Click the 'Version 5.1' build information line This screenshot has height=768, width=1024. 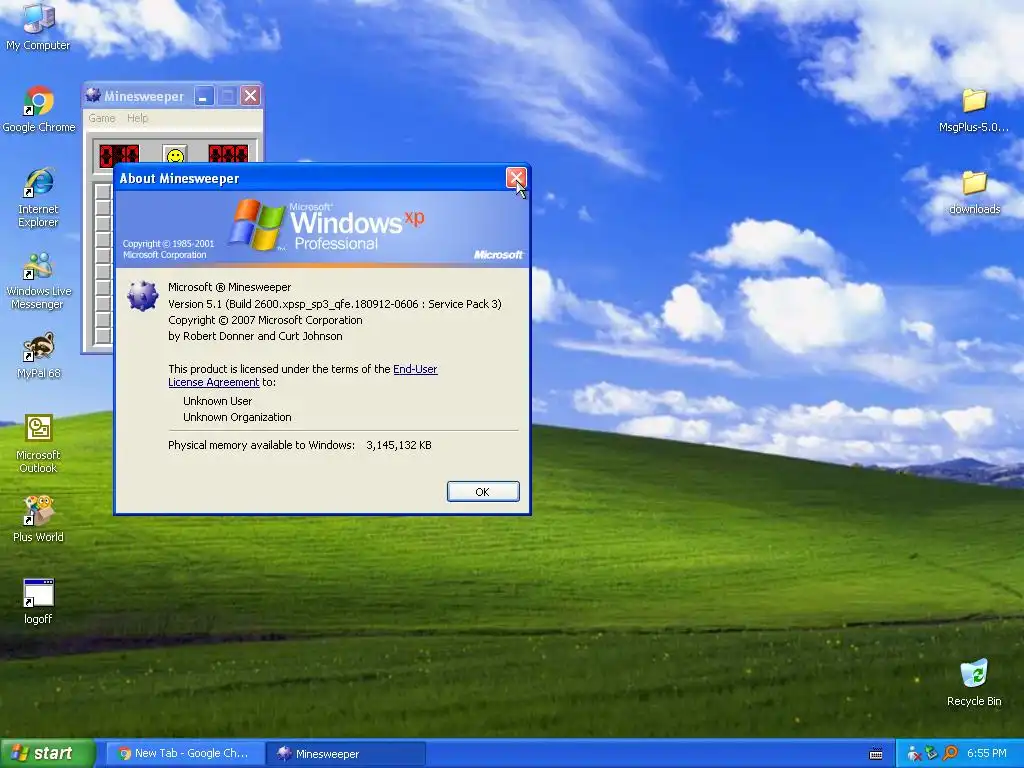(335, 304)
